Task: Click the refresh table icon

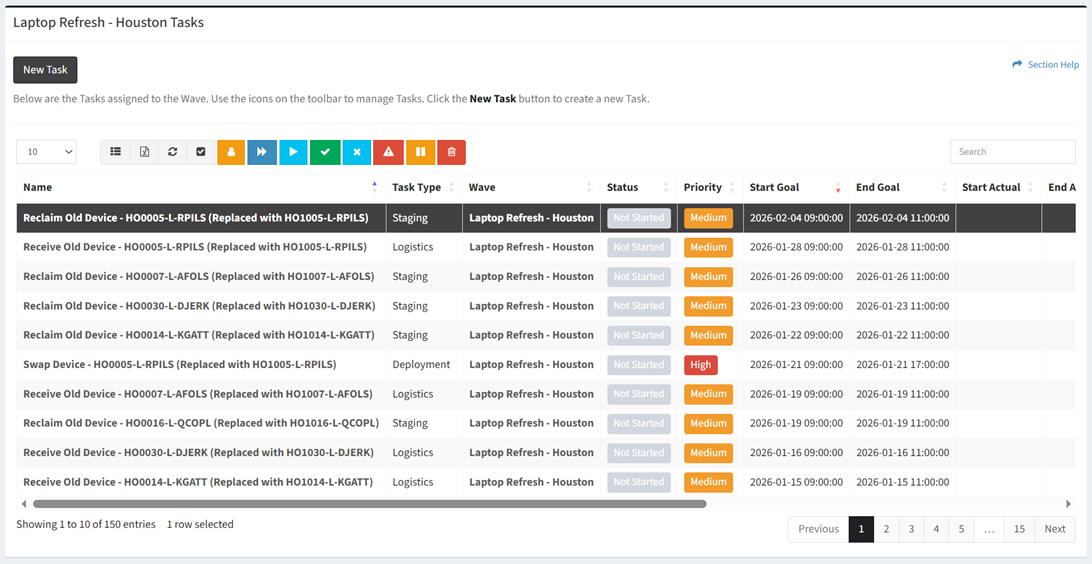Action: [x=173, y=152]
